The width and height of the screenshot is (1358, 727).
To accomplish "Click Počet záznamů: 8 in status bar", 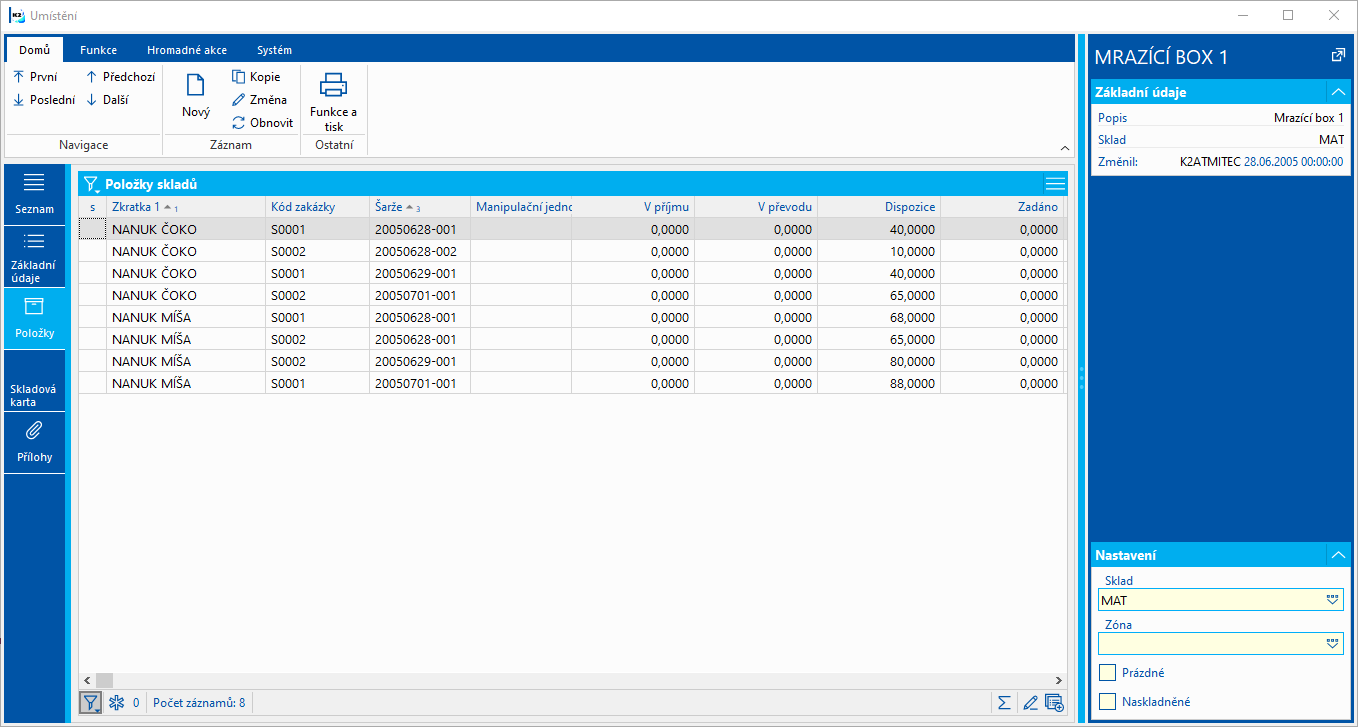I will [x=199, y=703].
